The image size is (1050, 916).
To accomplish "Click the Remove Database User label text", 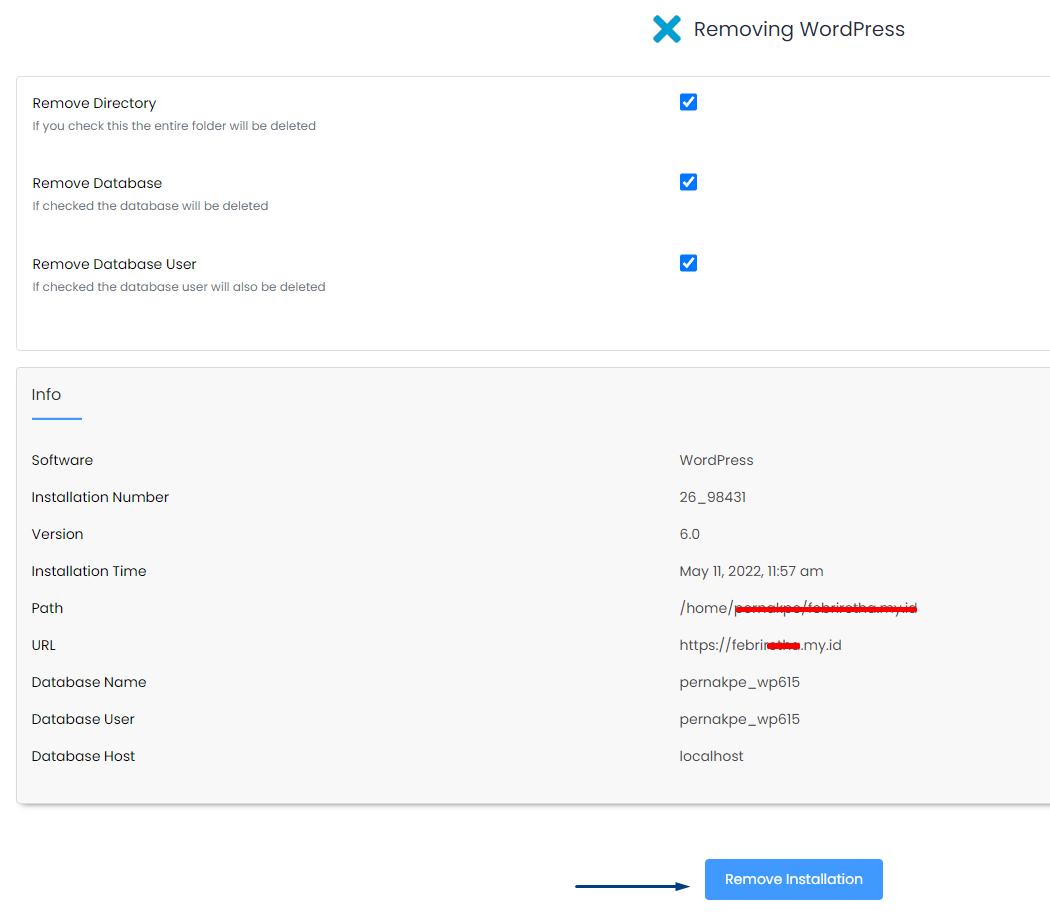I will pyautogui.click(x=114, y=264).
